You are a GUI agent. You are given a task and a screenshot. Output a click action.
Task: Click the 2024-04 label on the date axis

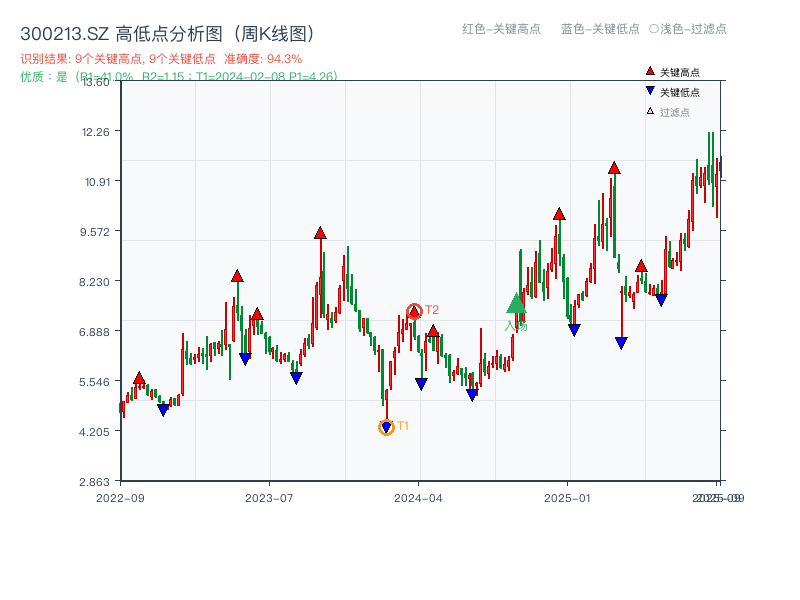418,495
